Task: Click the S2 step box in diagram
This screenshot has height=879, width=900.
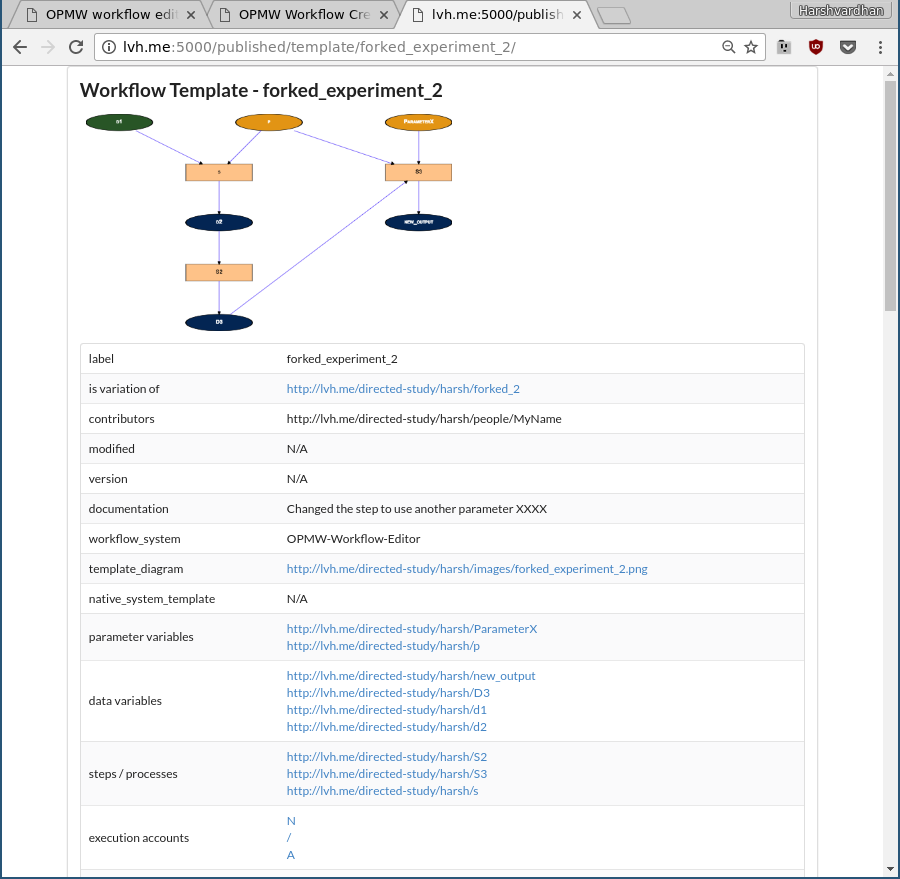Action: click(x=219, y=272)
